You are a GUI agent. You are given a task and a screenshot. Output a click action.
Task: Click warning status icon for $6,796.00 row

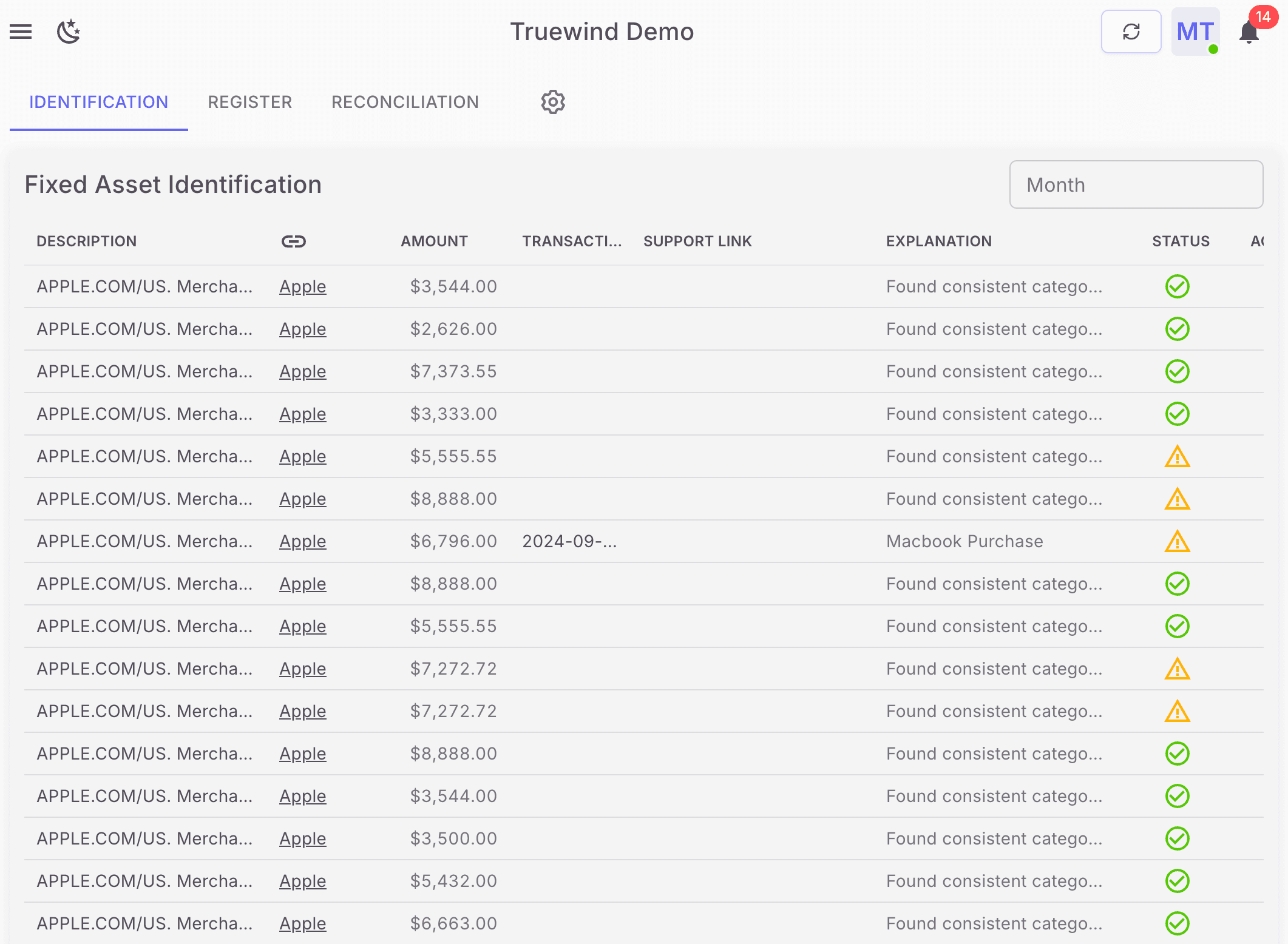coord(1177,541)
